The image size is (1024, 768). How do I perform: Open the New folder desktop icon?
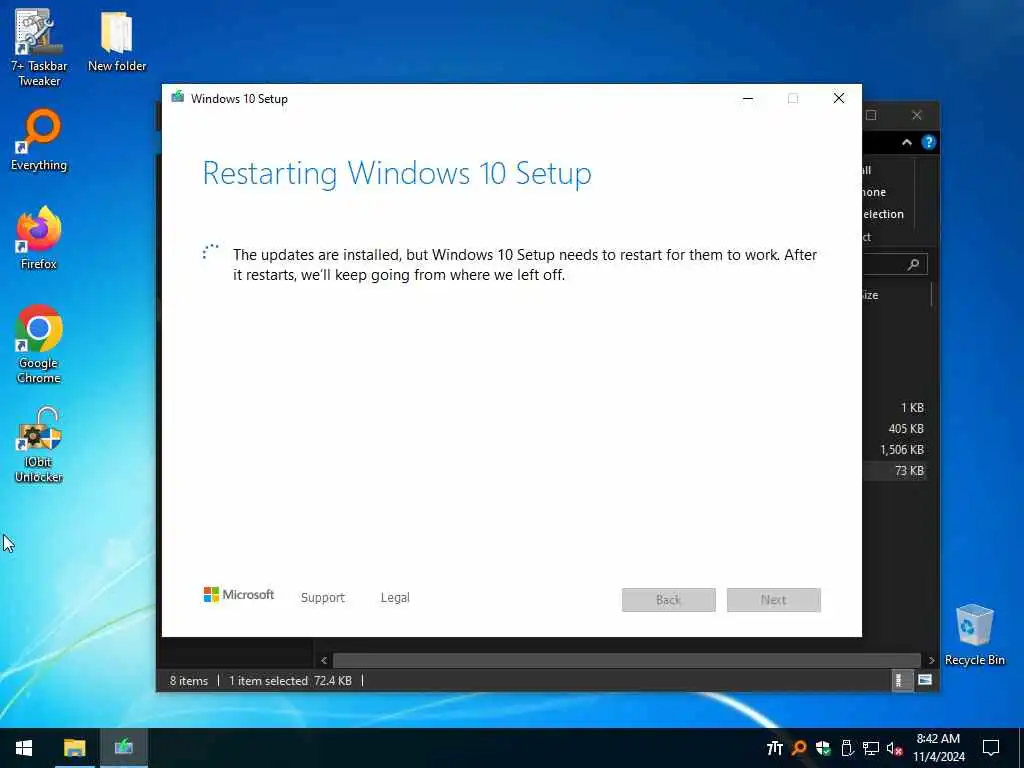117,42
